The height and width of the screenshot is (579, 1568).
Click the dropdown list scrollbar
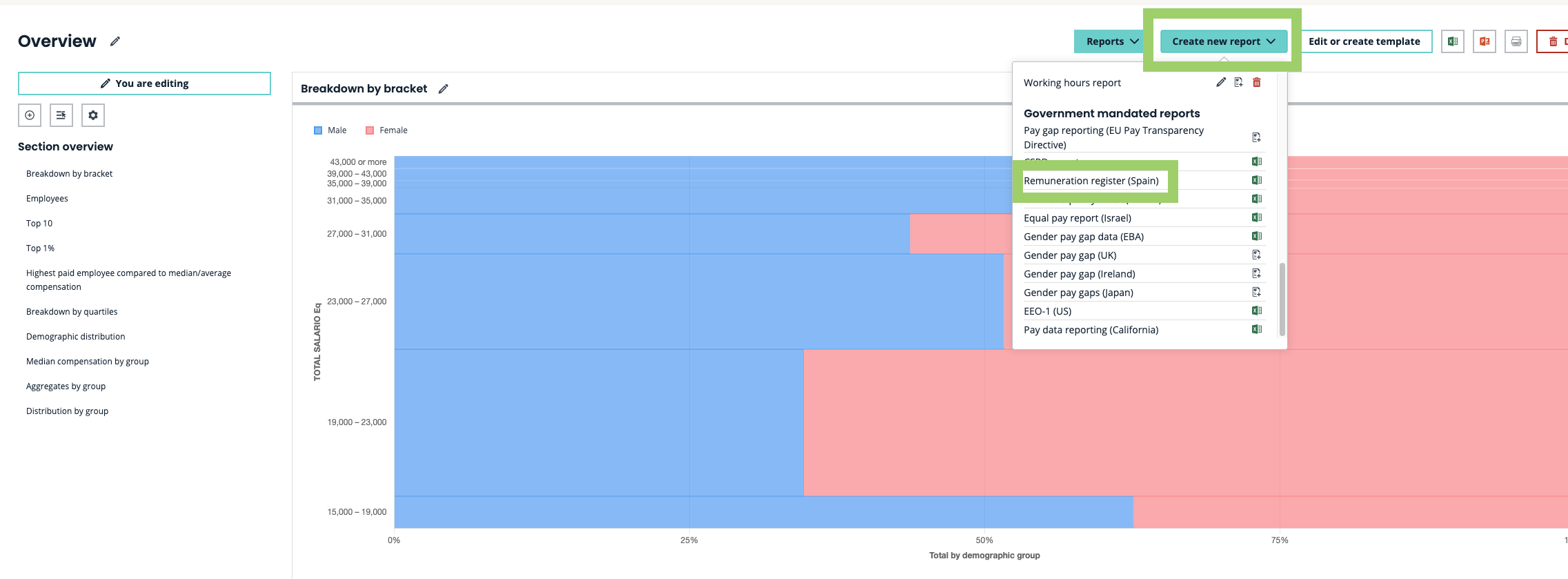[1282, 298]
